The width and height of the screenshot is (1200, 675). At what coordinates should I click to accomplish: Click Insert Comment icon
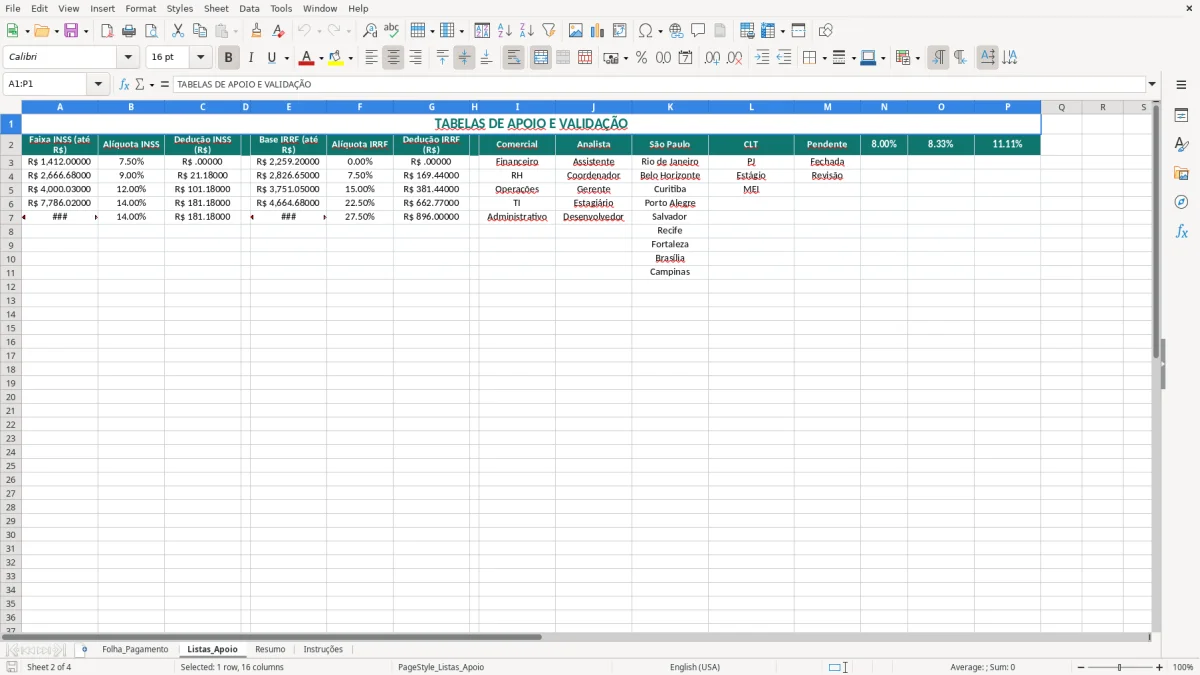click(698, 31)
